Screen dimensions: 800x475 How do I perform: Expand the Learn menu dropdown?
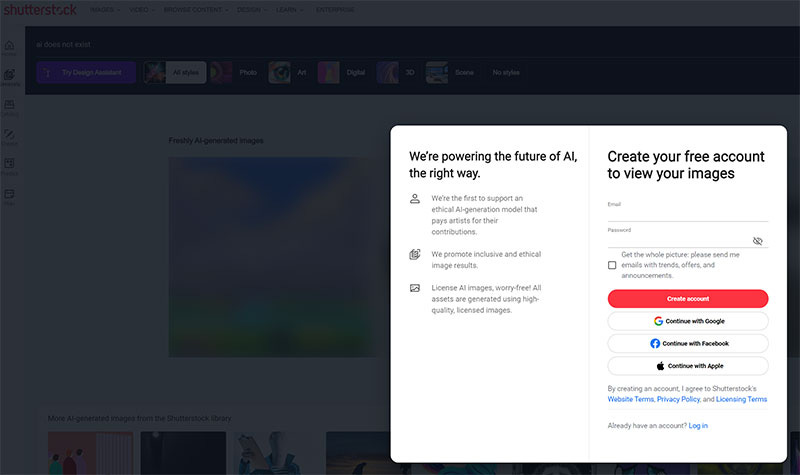[289, 10]
